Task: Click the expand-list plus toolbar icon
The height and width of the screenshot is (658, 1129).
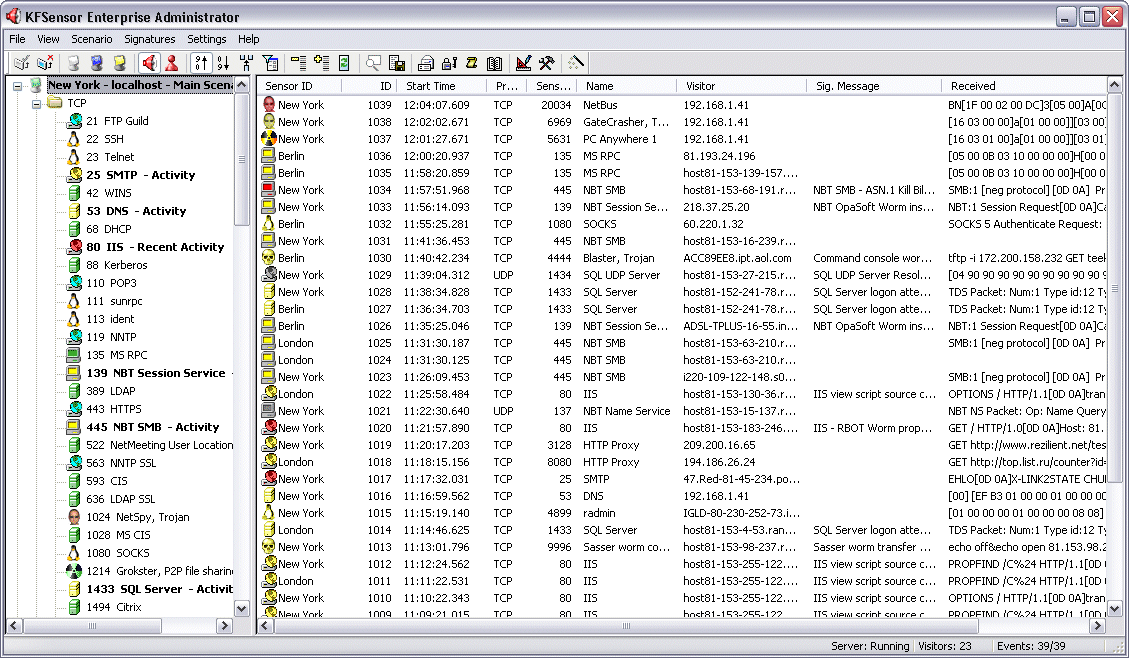Action: pos(321,63)
